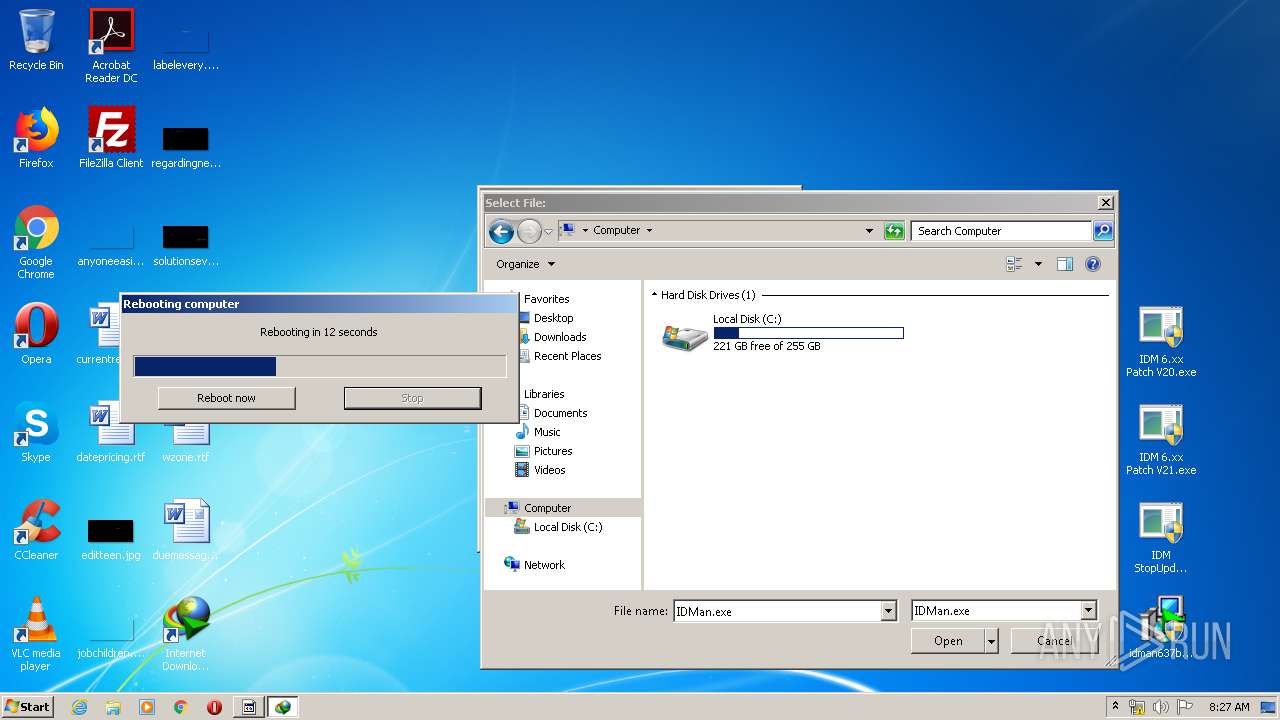1280x720 pixels.
Task: Launch FileZilla Client shortcut
Action: (111, 138)
